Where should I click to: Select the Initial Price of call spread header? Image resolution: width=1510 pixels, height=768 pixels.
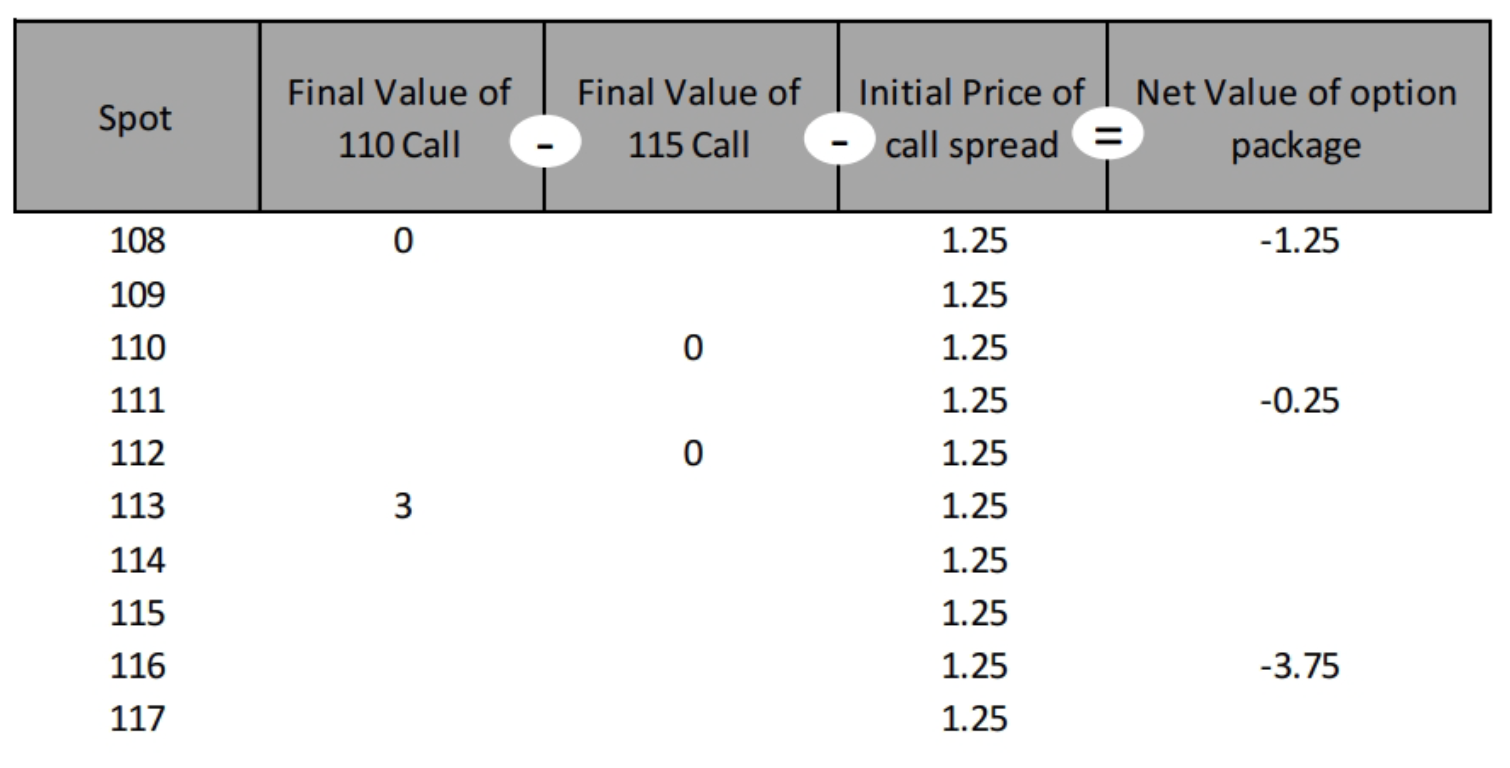click(x=972, y=120)
